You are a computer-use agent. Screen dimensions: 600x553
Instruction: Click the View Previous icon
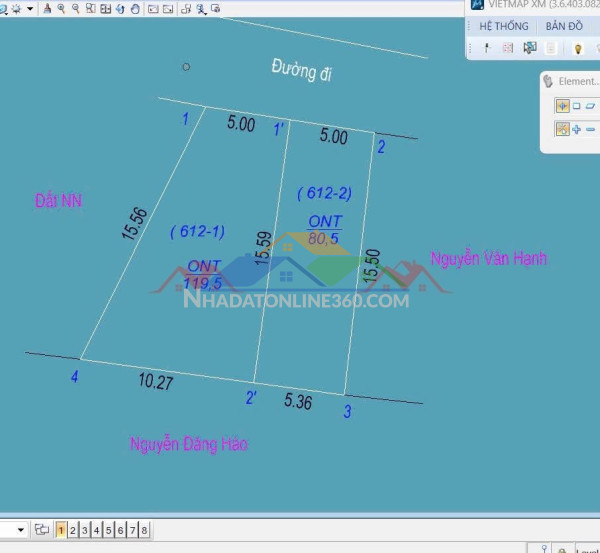[153, 8]
